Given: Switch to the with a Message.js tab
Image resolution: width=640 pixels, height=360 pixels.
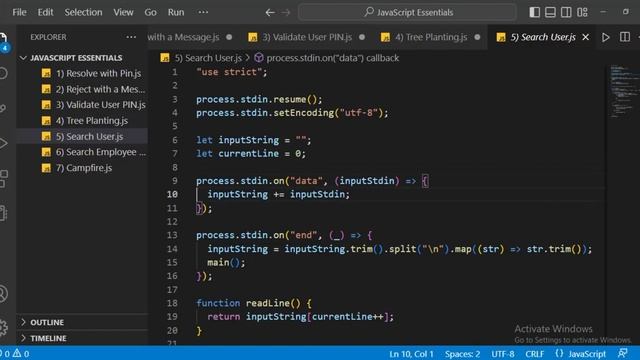Looking at the screenshot, I should click(x=190, y=37).
